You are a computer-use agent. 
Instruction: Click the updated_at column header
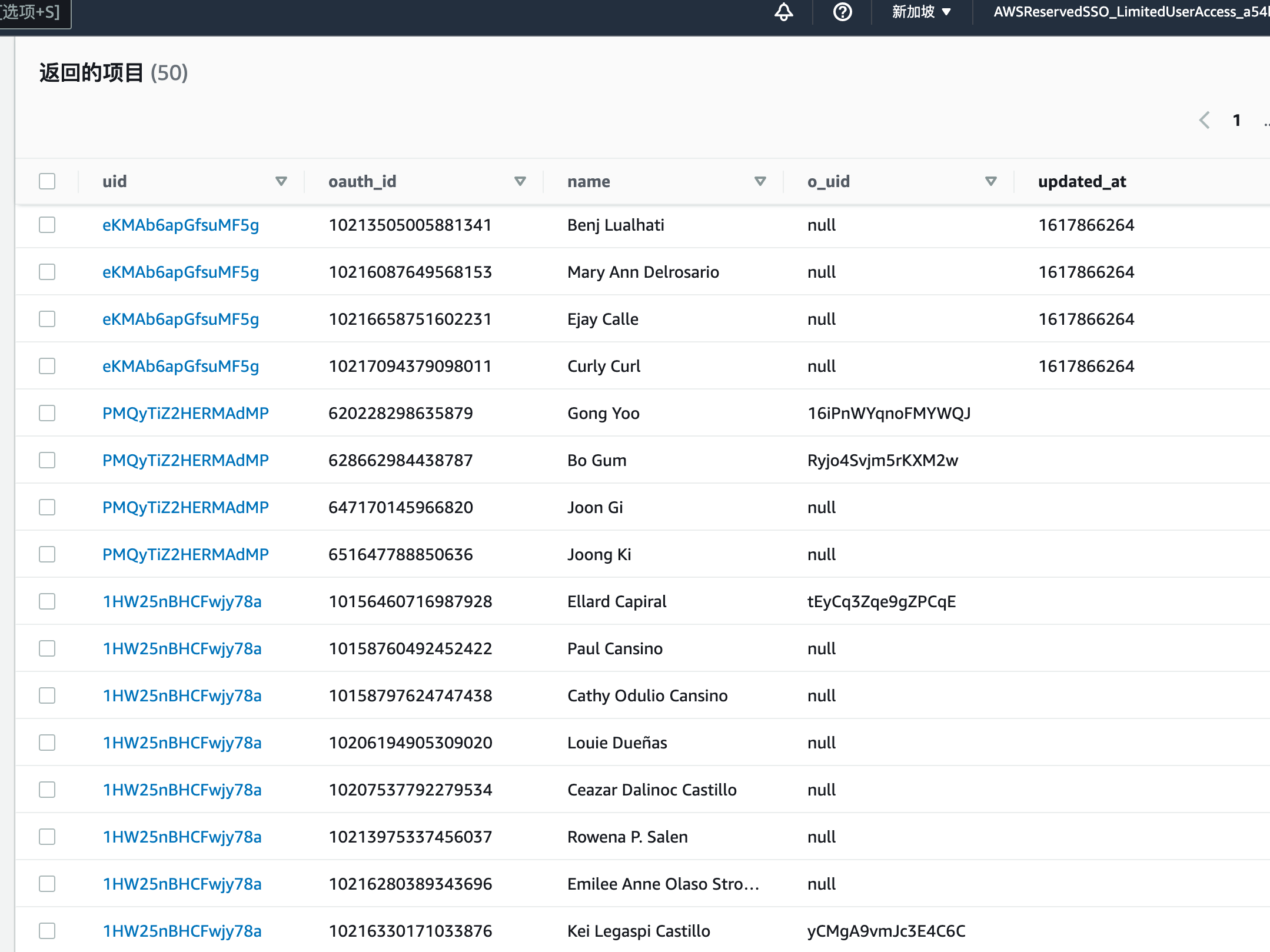coord(1082,181)
